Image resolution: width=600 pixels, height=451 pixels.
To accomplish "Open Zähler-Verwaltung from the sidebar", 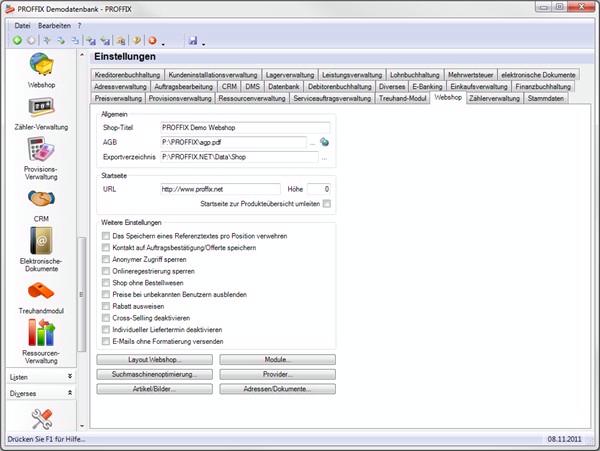I will click(41, 114).
